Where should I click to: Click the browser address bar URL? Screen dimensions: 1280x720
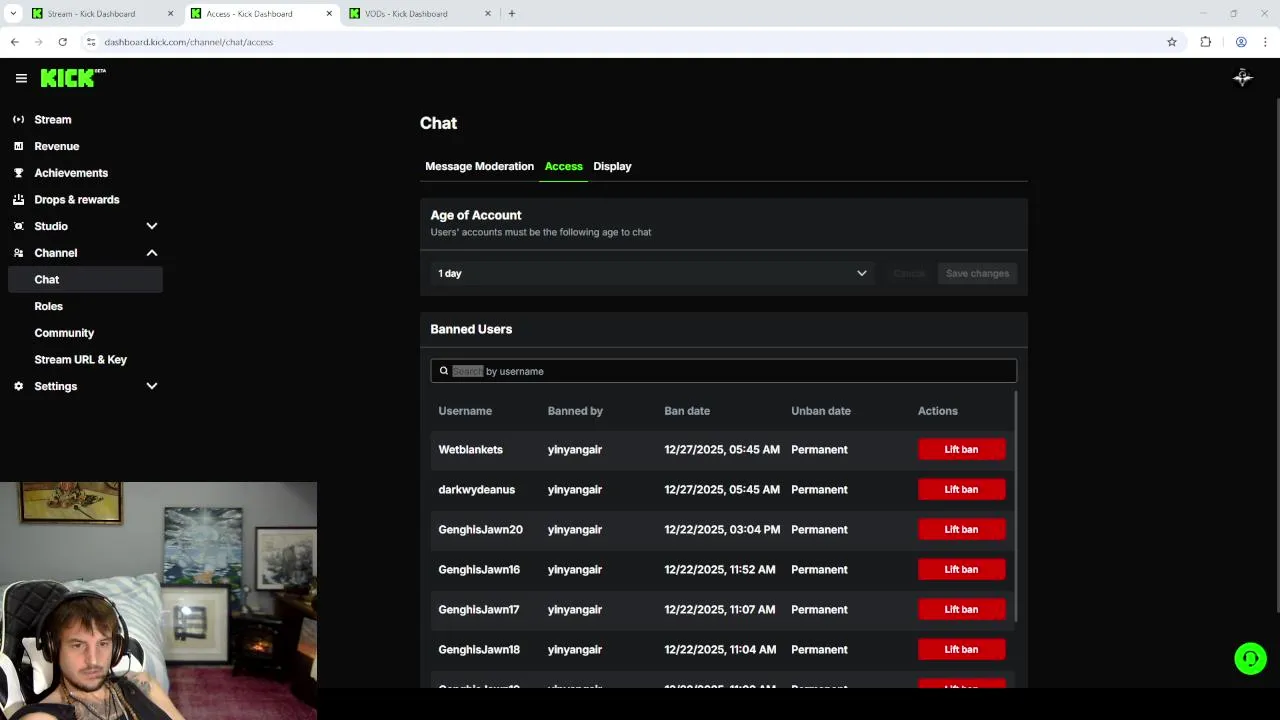[188, 42]
